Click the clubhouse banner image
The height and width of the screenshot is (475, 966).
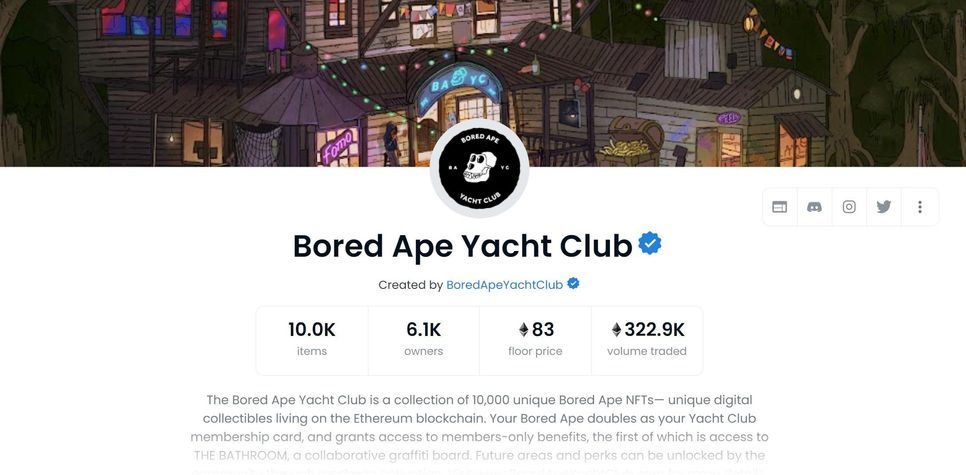pyautogui.click(x=483, y=83)
